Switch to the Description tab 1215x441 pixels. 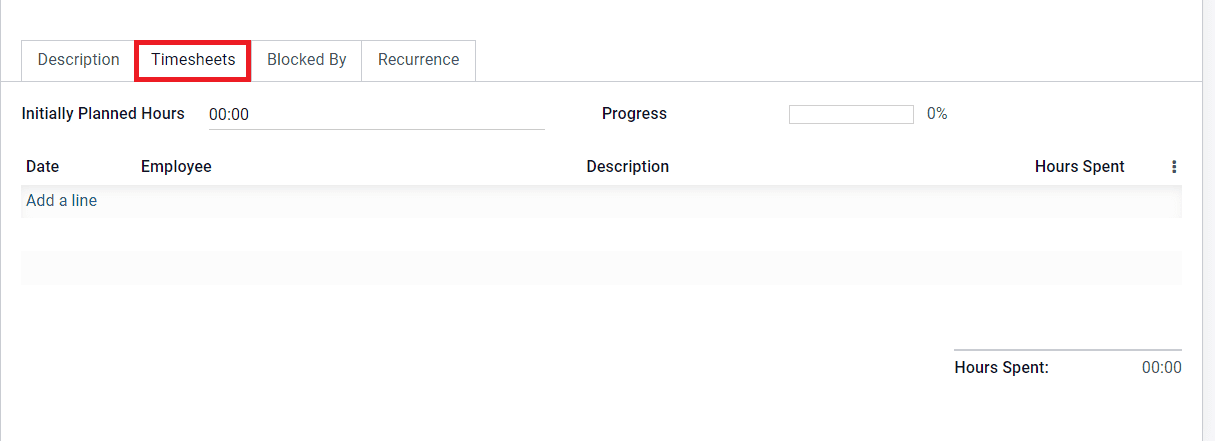pos(79,60)
